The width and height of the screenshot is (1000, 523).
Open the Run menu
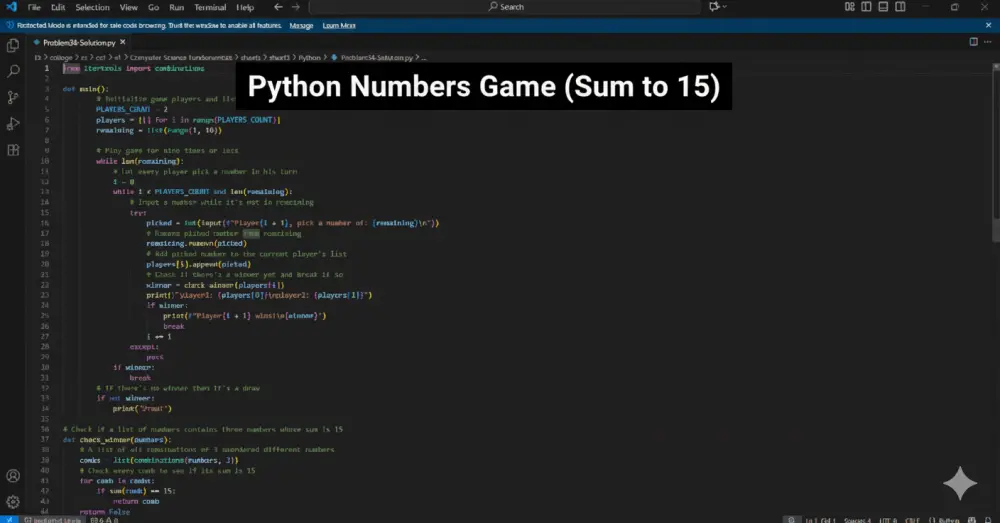coord(177,7)
